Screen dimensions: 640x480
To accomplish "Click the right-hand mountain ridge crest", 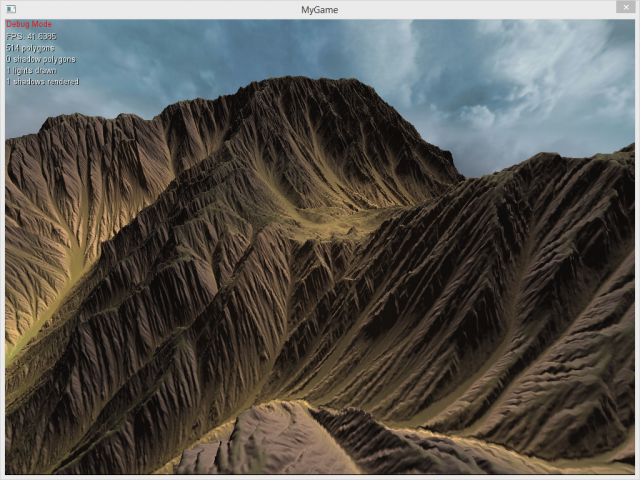I will coord(560,158).
